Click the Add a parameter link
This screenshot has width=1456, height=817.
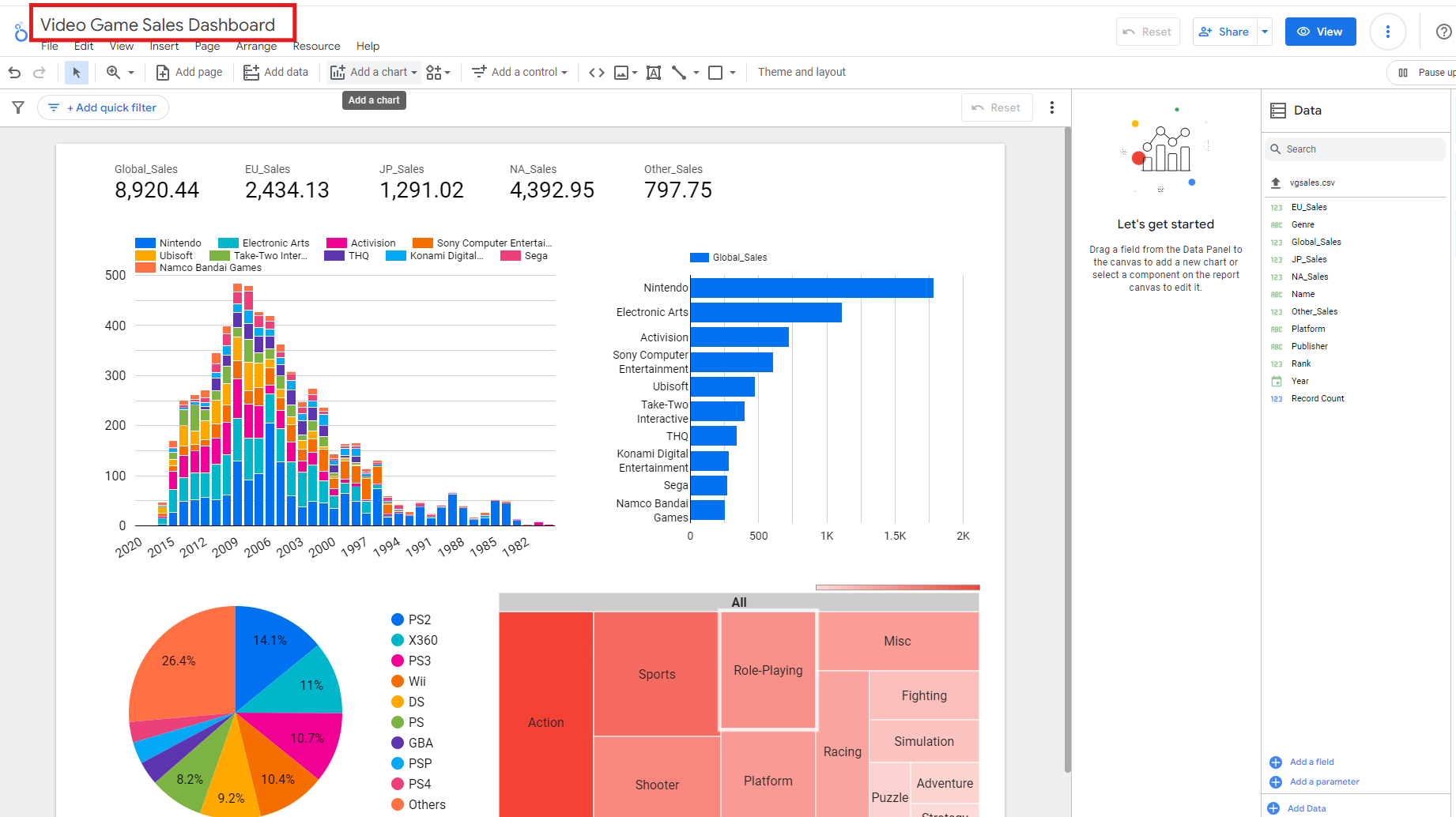click(1324, 781)
